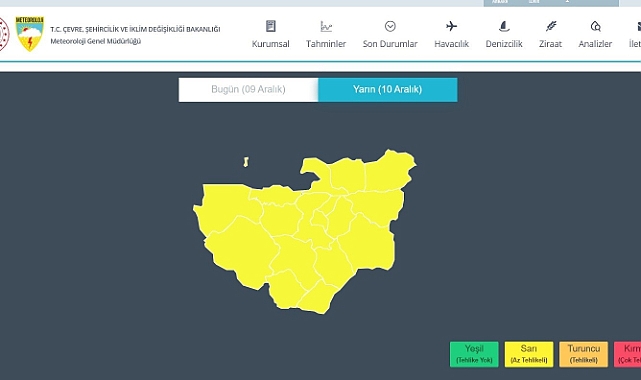
Task: Click the Sarı (Az Tehlikeli) legend box
Action: [529, 354]
